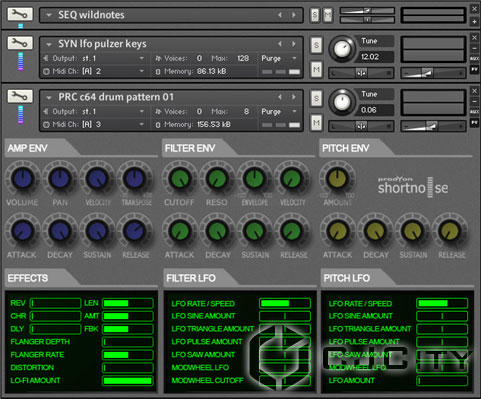
Task: Click the volume slider of PRC c64 drum pattern 01
Action: (x=433, y=126)
